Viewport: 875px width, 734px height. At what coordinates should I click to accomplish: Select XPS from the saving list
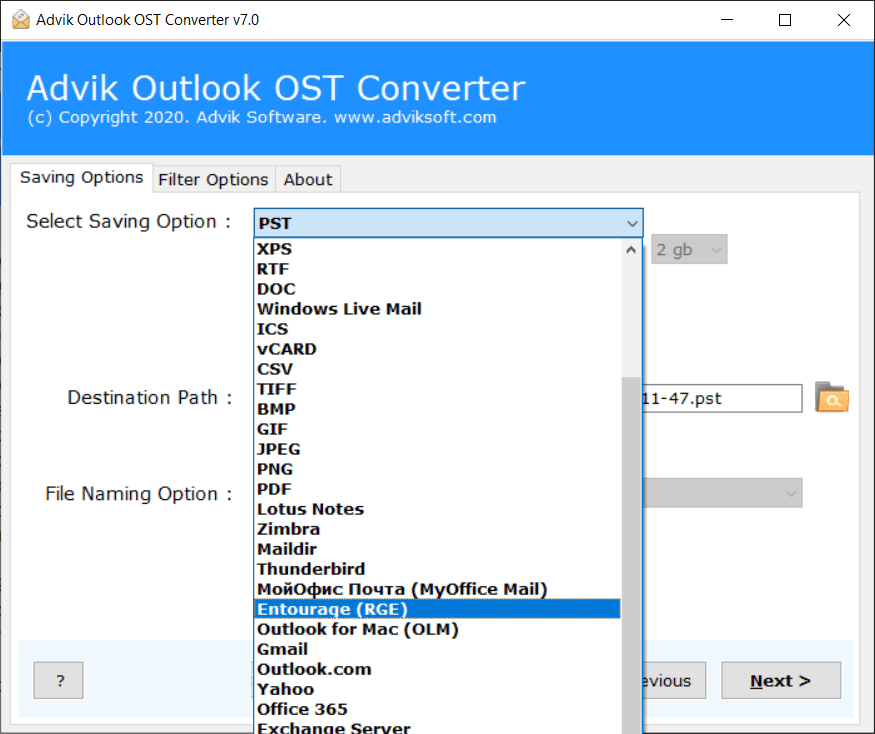point(438,249)
